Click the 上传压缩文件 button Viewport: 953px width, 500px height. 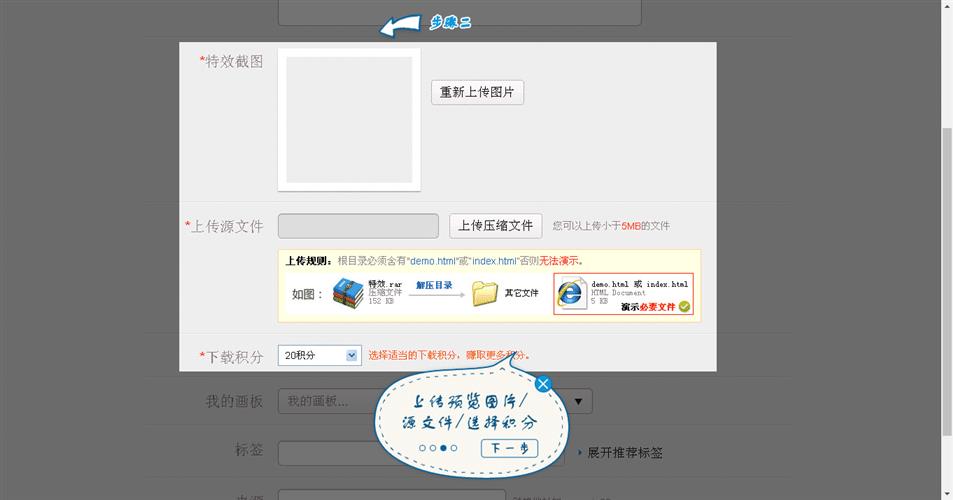(x=495, y=226)
